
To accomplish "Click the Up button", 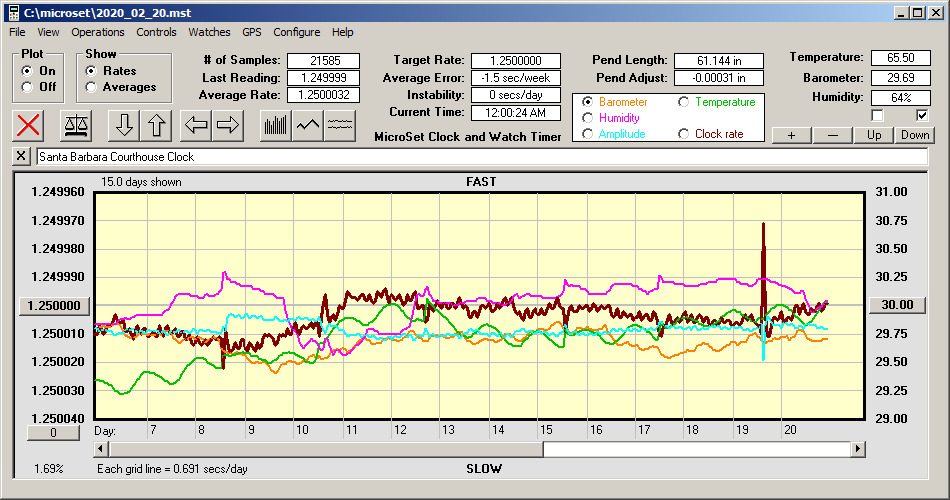I will coord(874,135).
